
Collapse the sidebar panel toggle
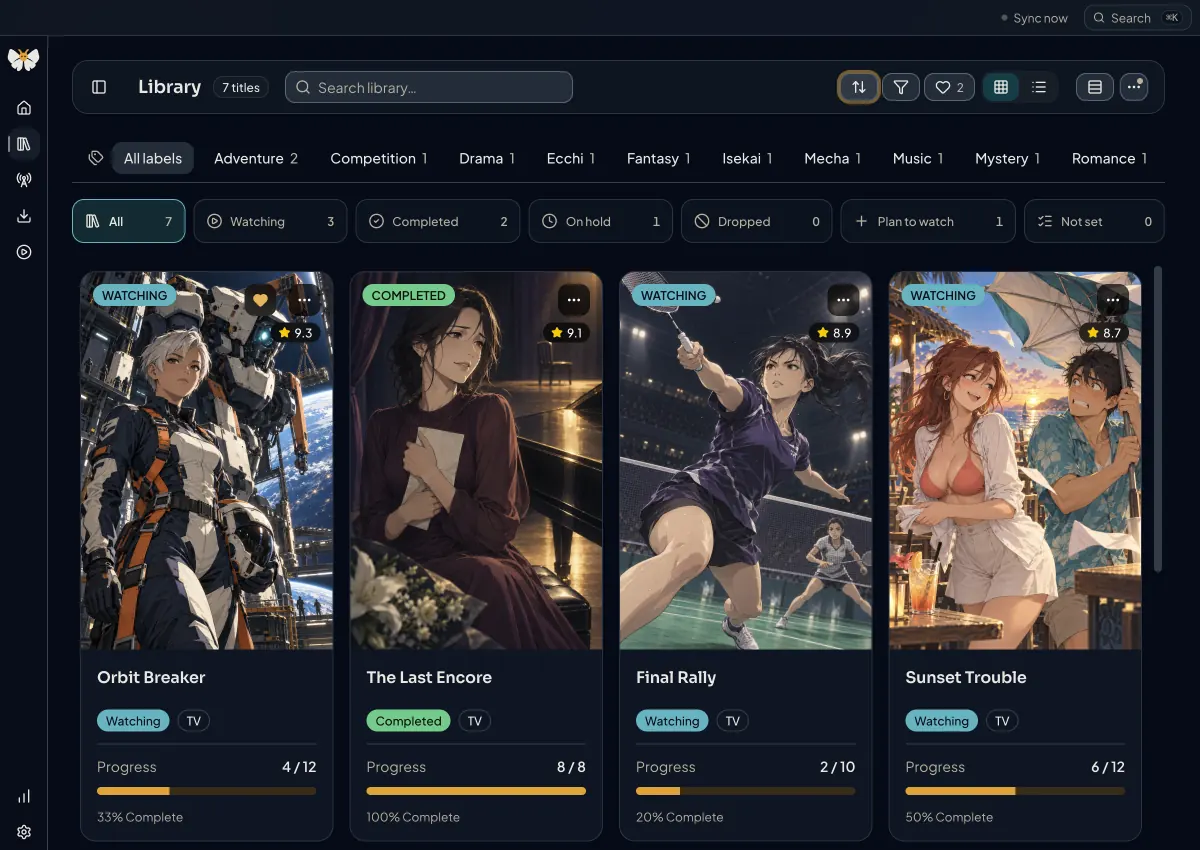click(x=99, y=87)
